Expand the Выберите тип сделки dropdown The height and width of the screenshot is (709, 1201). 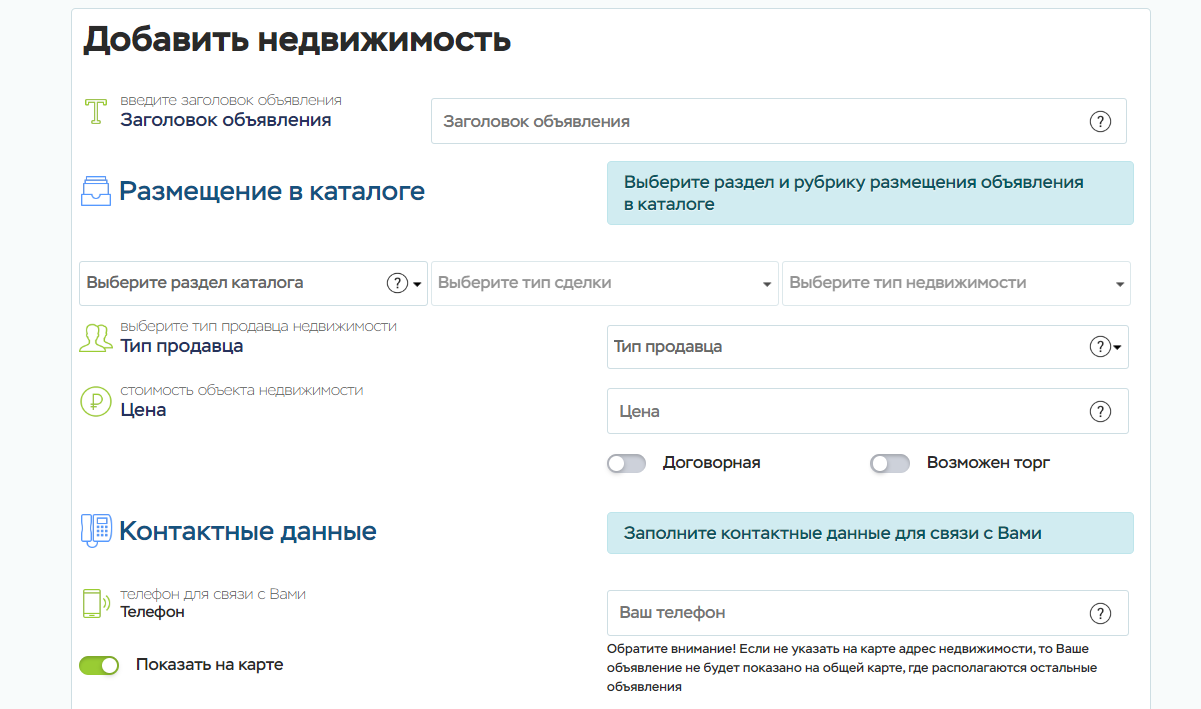pos(604,283)
